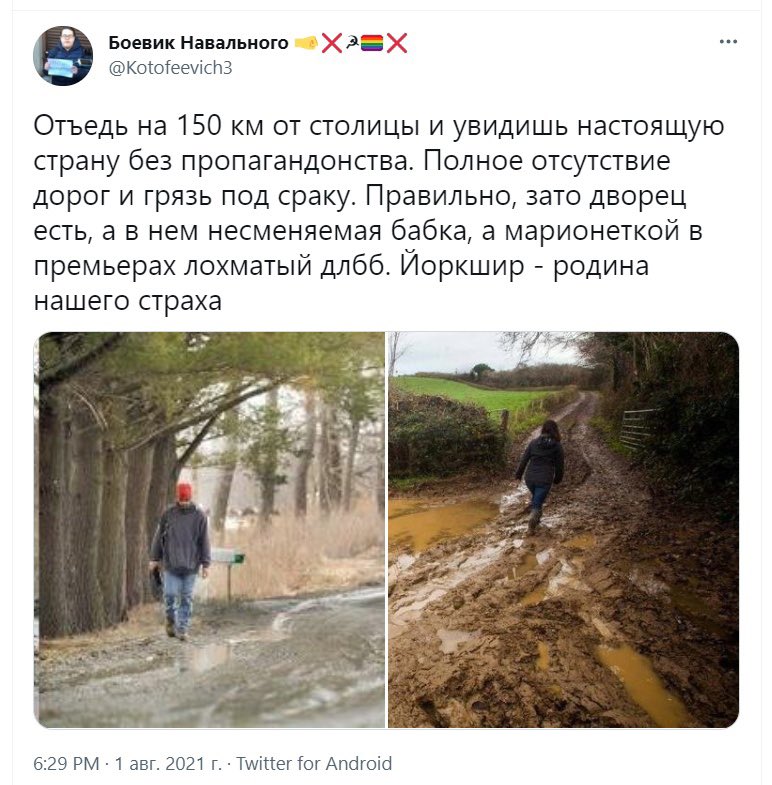This screenshot has width=772, height=785.
Task: Click the last red cross emoji
Action: pyautogui.click(x=397, y=43)
